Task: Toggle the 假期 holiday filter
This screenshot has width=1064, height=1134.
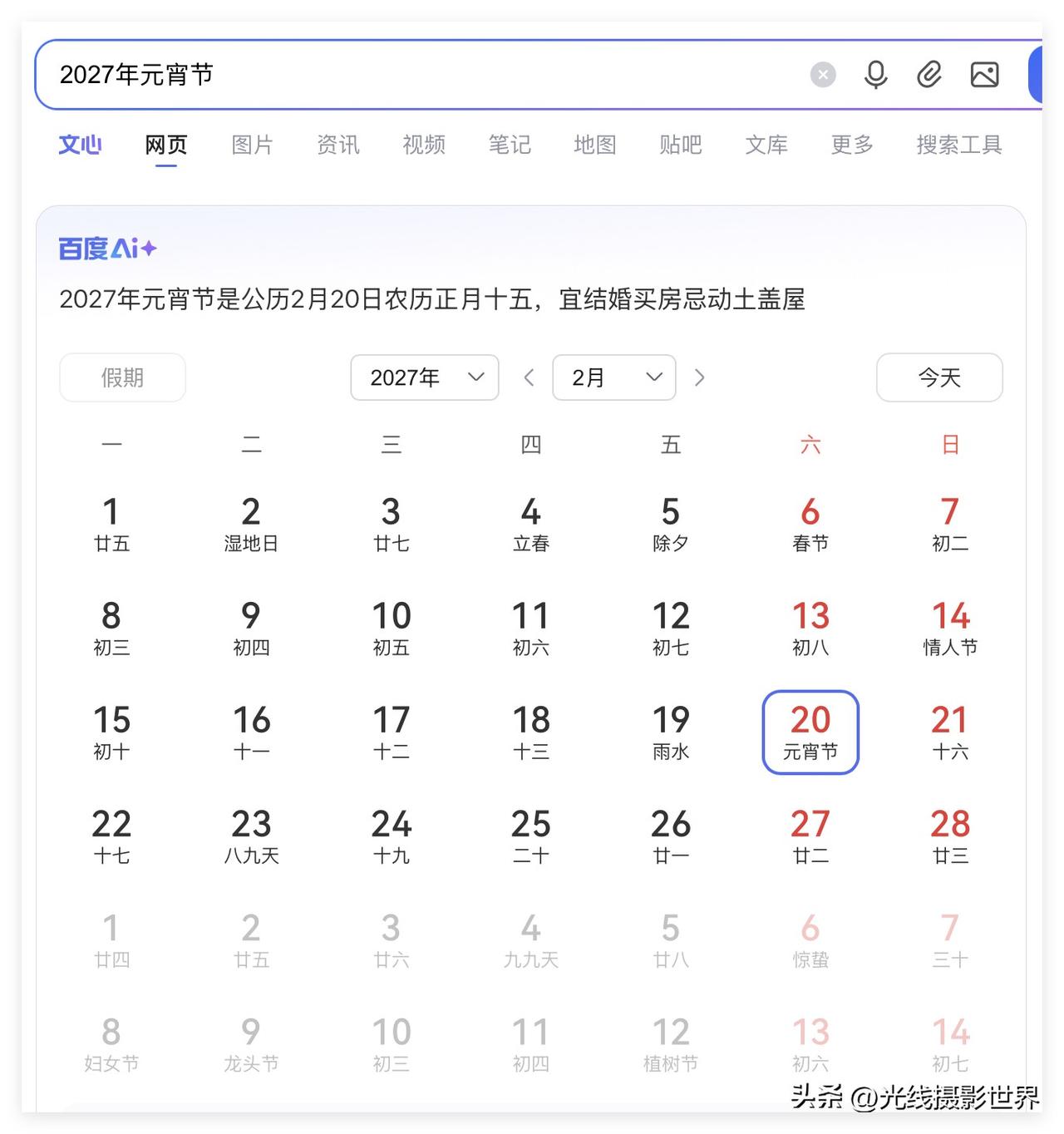Action: pyautogui.click(x=122, y=377)
